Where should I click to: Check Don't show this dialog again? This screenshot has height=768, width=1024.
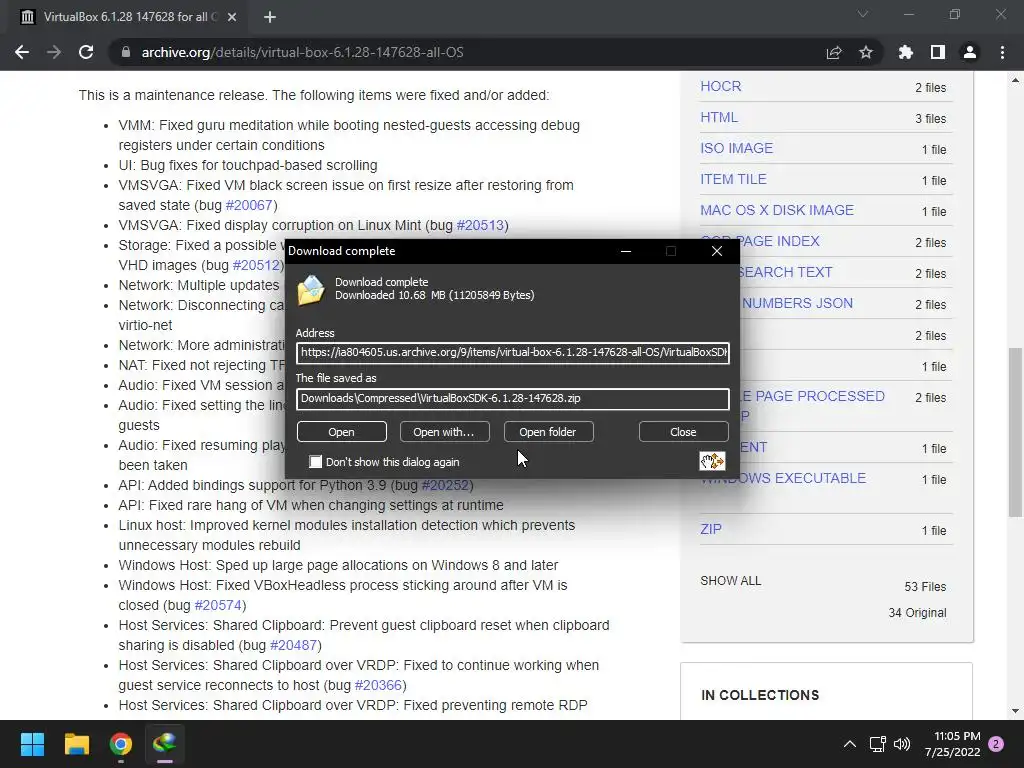click(315, 462)
